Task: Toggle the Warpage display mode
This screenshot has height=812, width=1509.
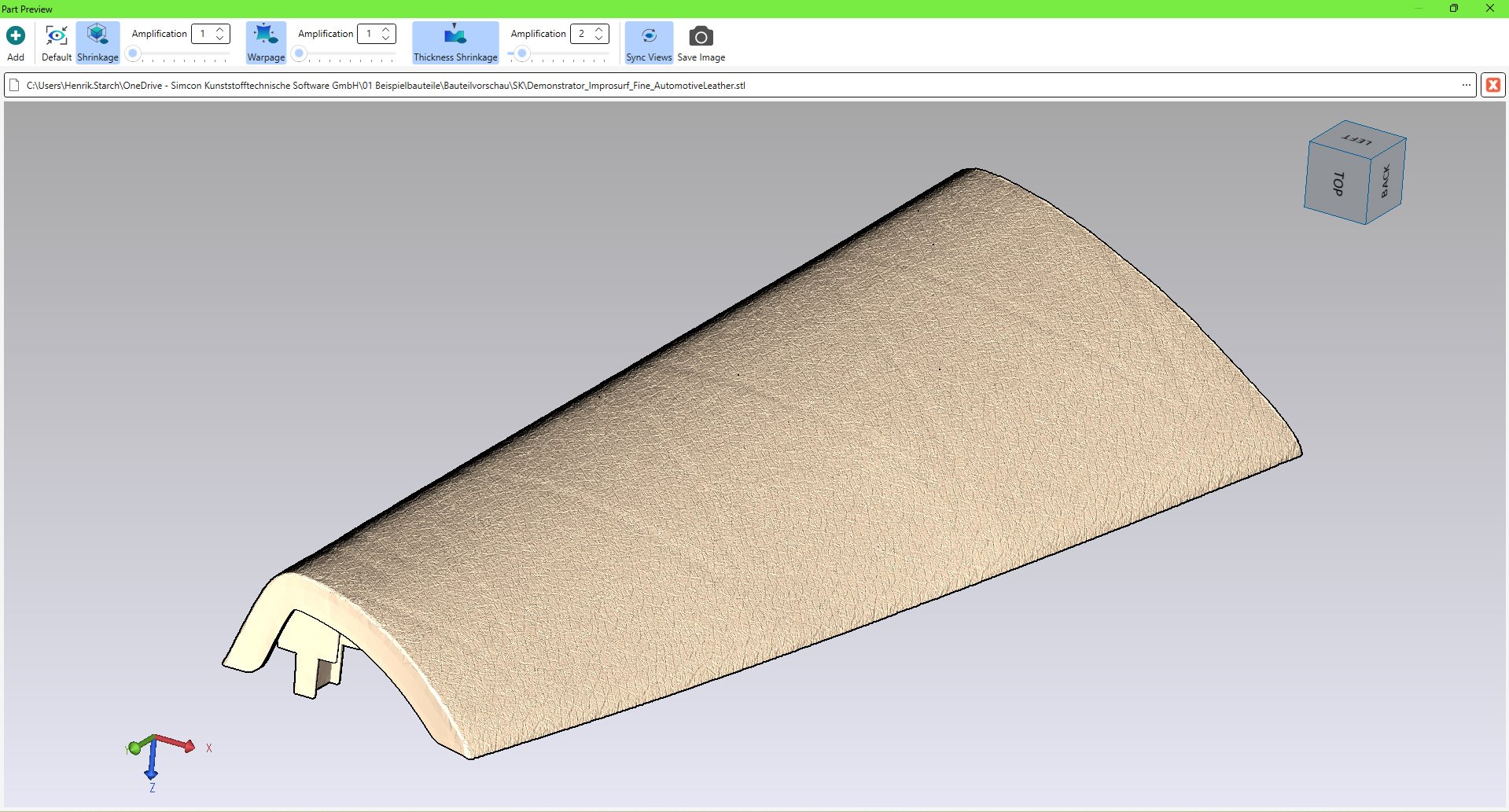Action: (x=266, y=43)
